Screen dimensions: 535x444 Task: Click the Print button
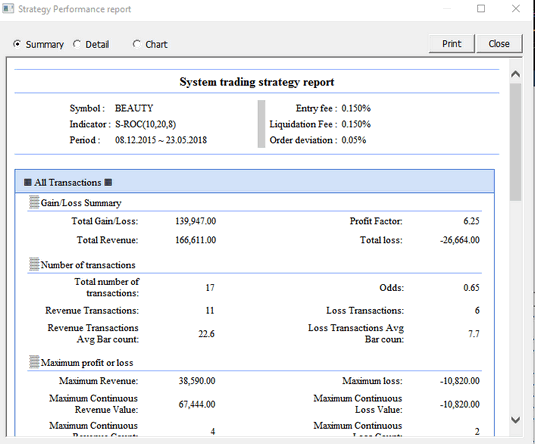coord(451,44)
